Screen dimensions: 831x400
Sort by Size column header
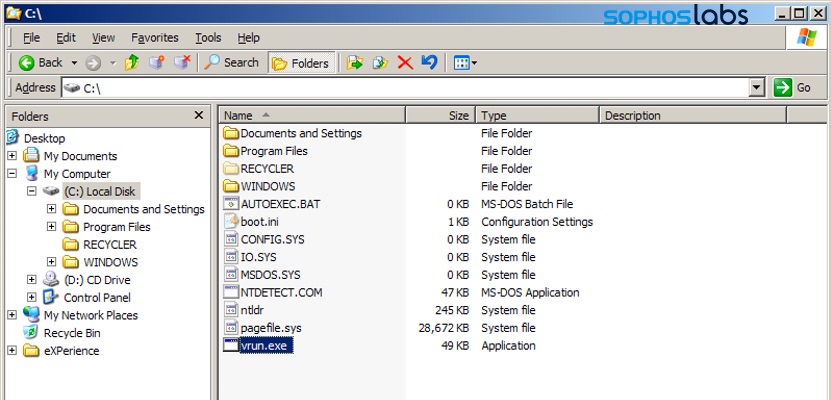pyautogui.click(x=440, y=115)
